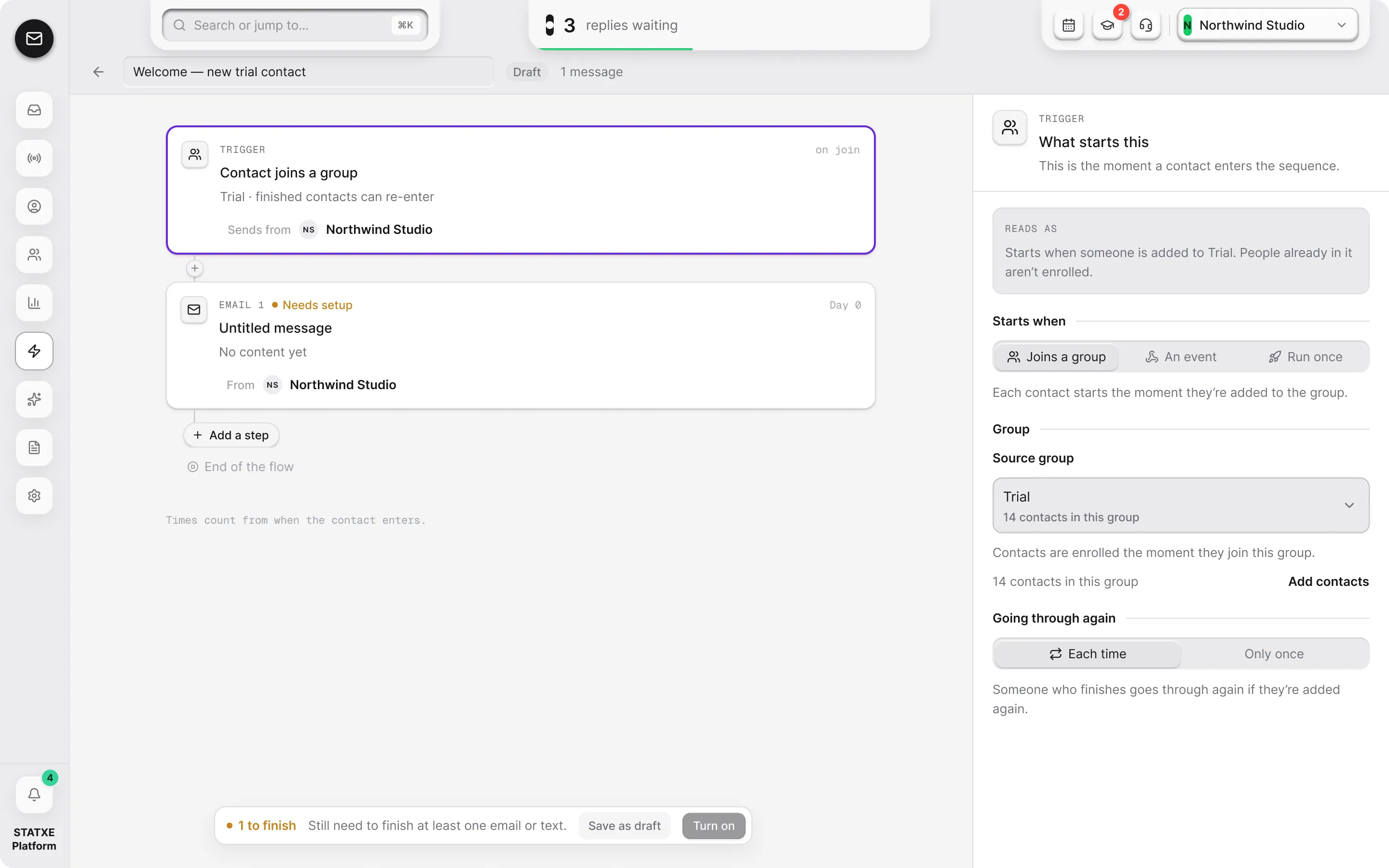
Task: Click the Turn on button
Action: (x=713, y=826)
